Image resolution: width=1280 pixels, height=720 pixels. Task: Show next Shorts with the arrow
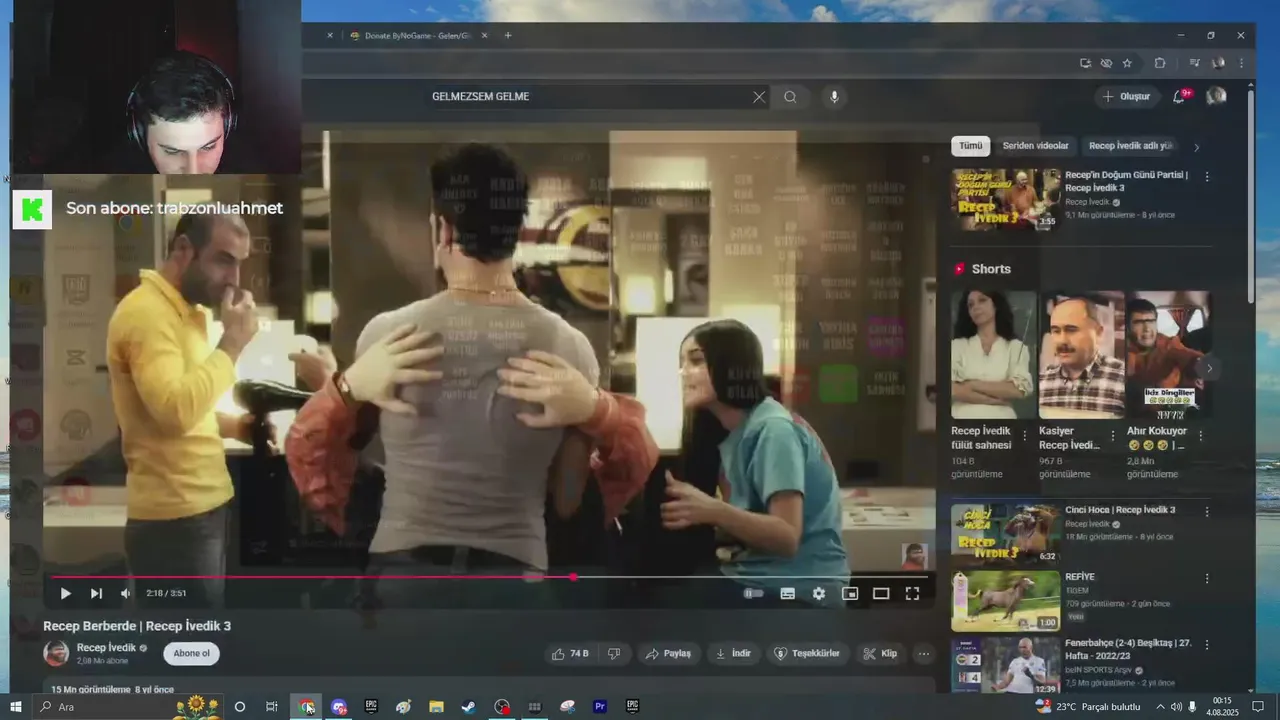point(1209,368)
